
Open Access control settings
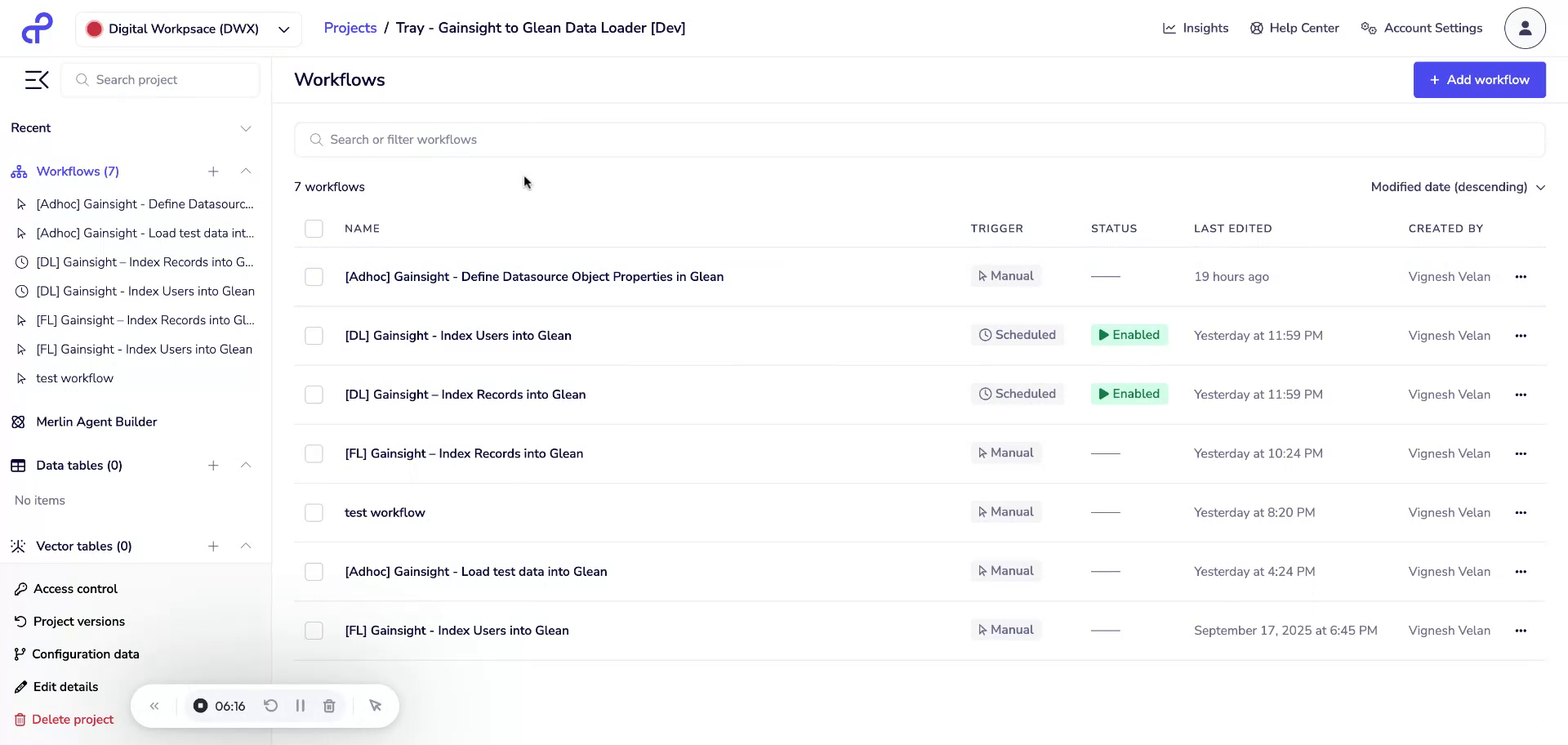74,588
